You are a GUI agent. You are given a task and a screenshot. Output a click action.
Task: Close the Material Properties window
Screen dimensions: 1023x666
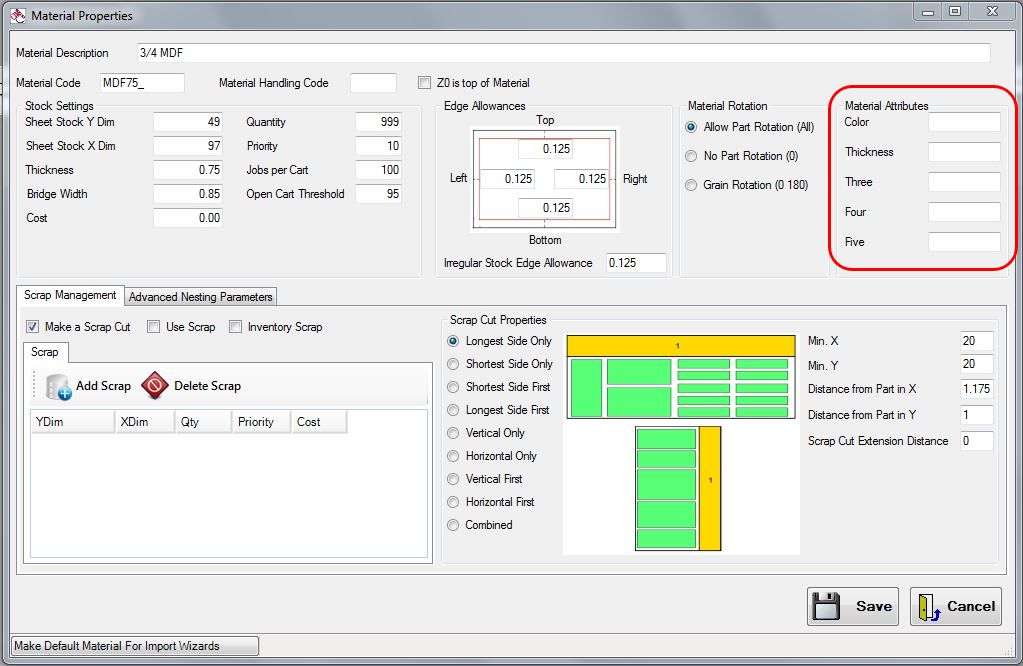coord(992,12)
